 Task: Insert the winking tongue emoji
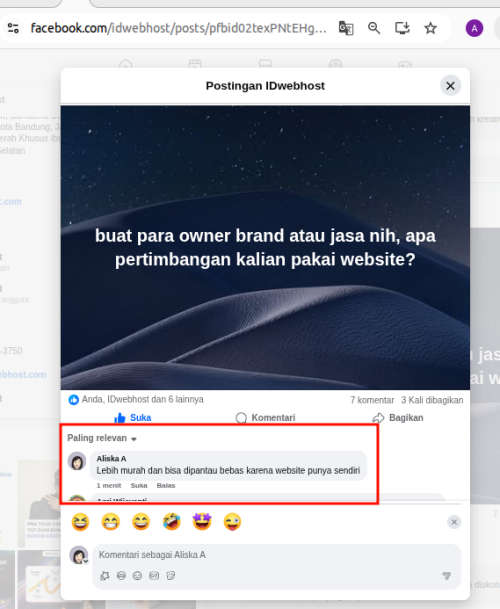pos(232,522)
